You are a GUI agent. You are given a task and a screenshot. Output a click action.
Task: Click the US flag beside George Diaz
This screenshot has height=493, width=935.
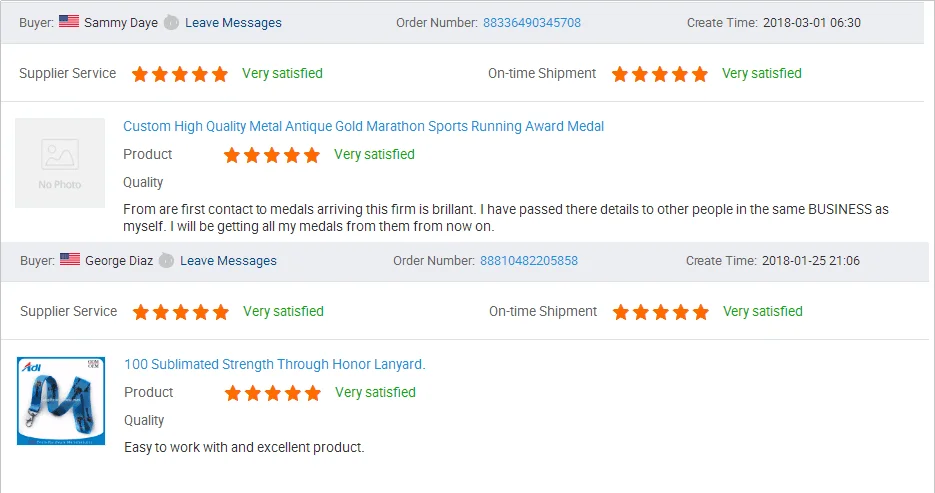[x=70, y=260]
